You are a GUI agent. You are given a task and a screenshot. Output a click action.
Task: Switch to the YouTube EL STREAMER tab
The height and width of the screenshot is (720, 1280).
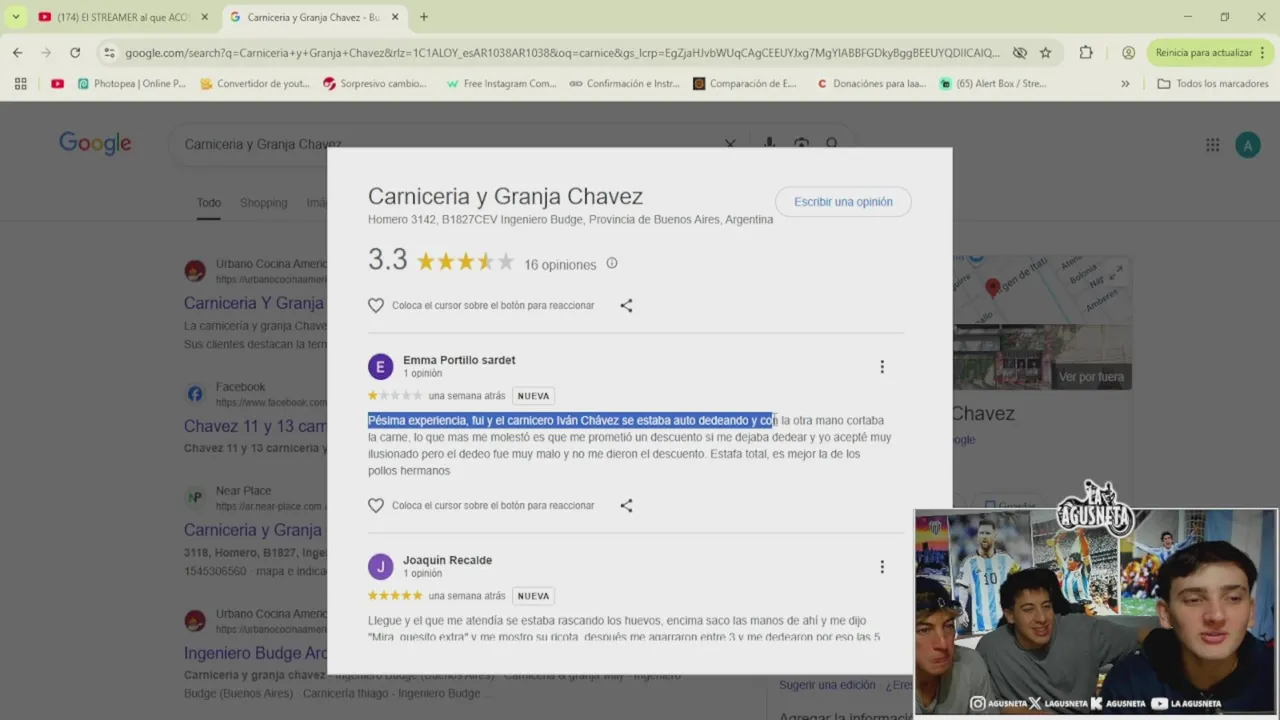pos(122,17)
